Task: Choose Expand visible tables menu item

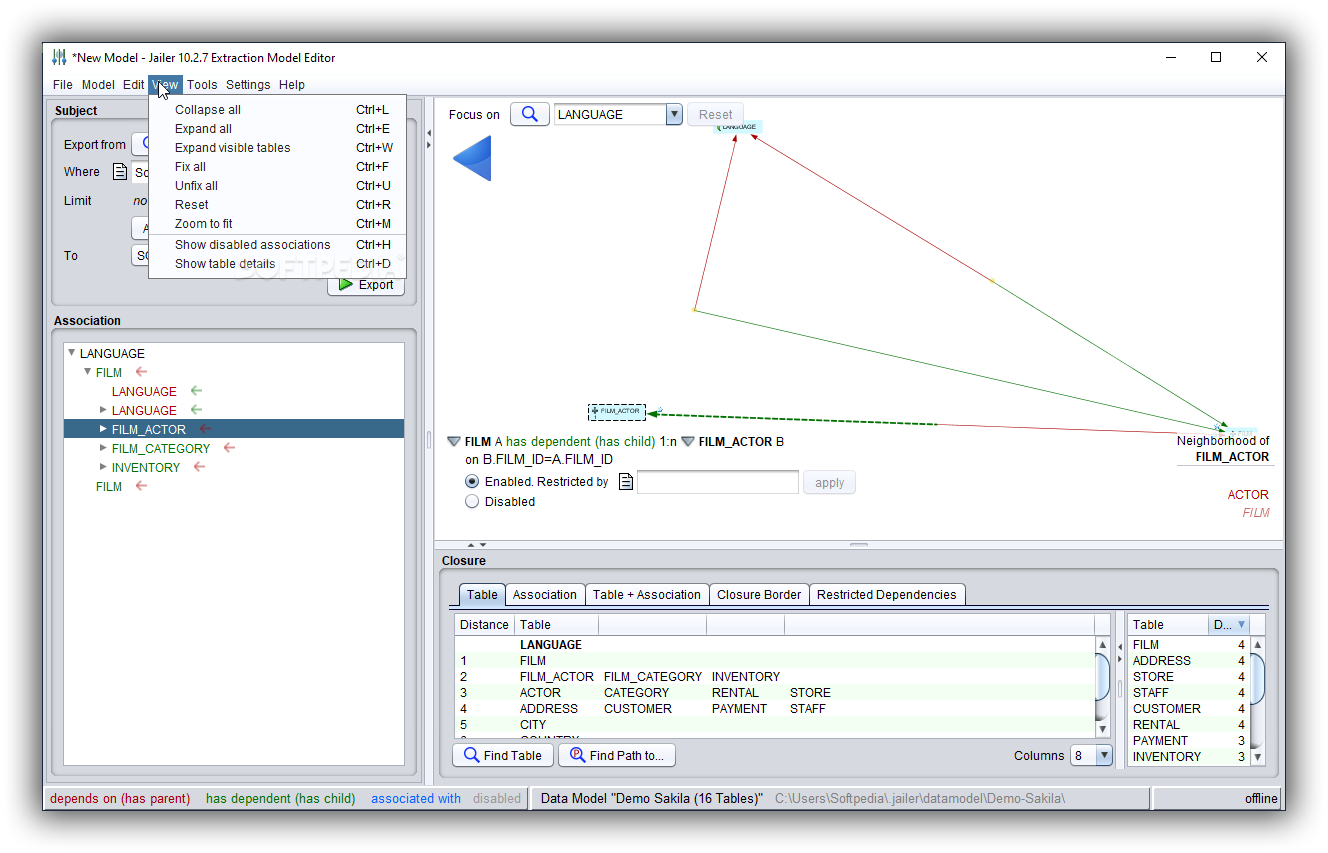Action: pyautogui.click(x=277, y=148)
